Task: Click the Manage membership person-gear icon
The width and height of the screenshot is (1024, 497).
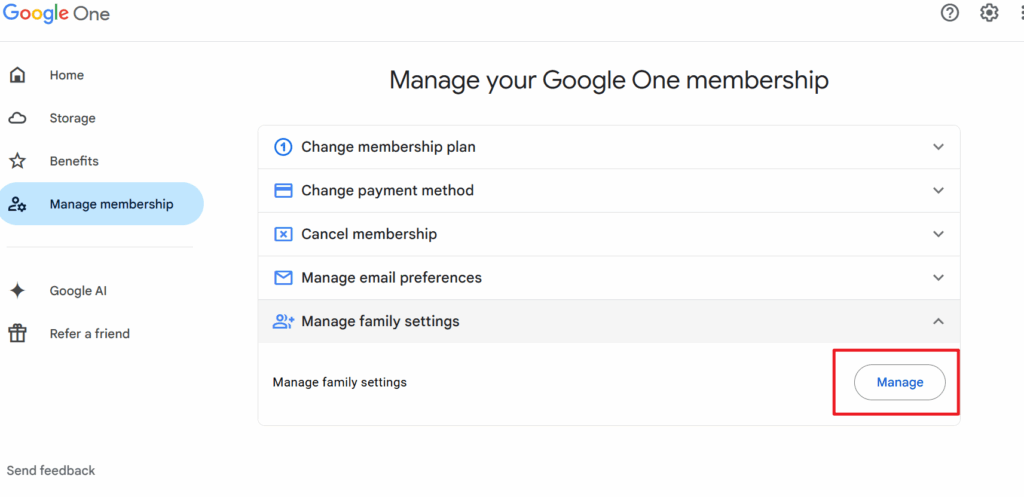Action: click(x=17, y=204)
